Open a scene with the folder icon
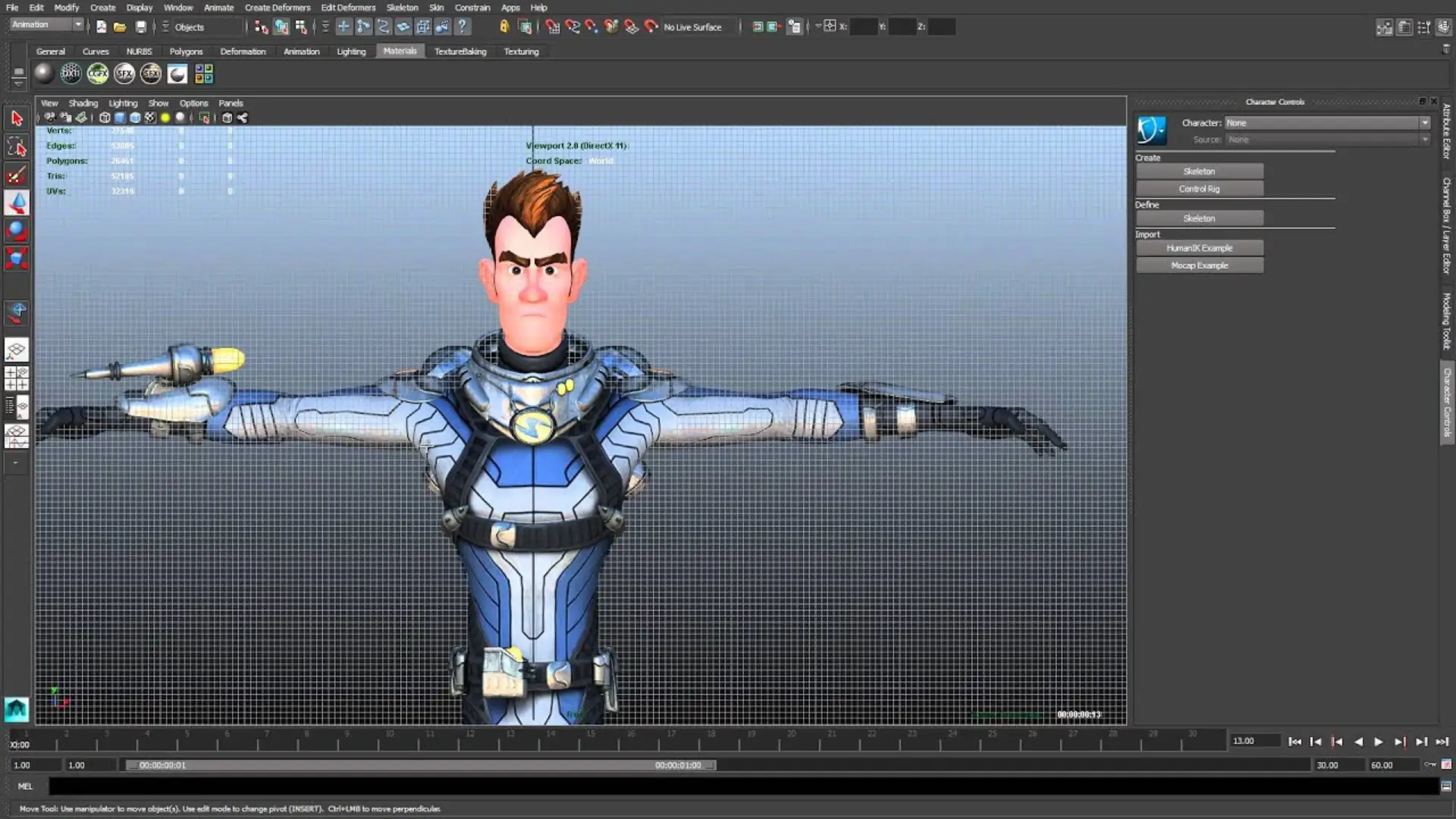 pyautogui.click(x=120, y=27)
